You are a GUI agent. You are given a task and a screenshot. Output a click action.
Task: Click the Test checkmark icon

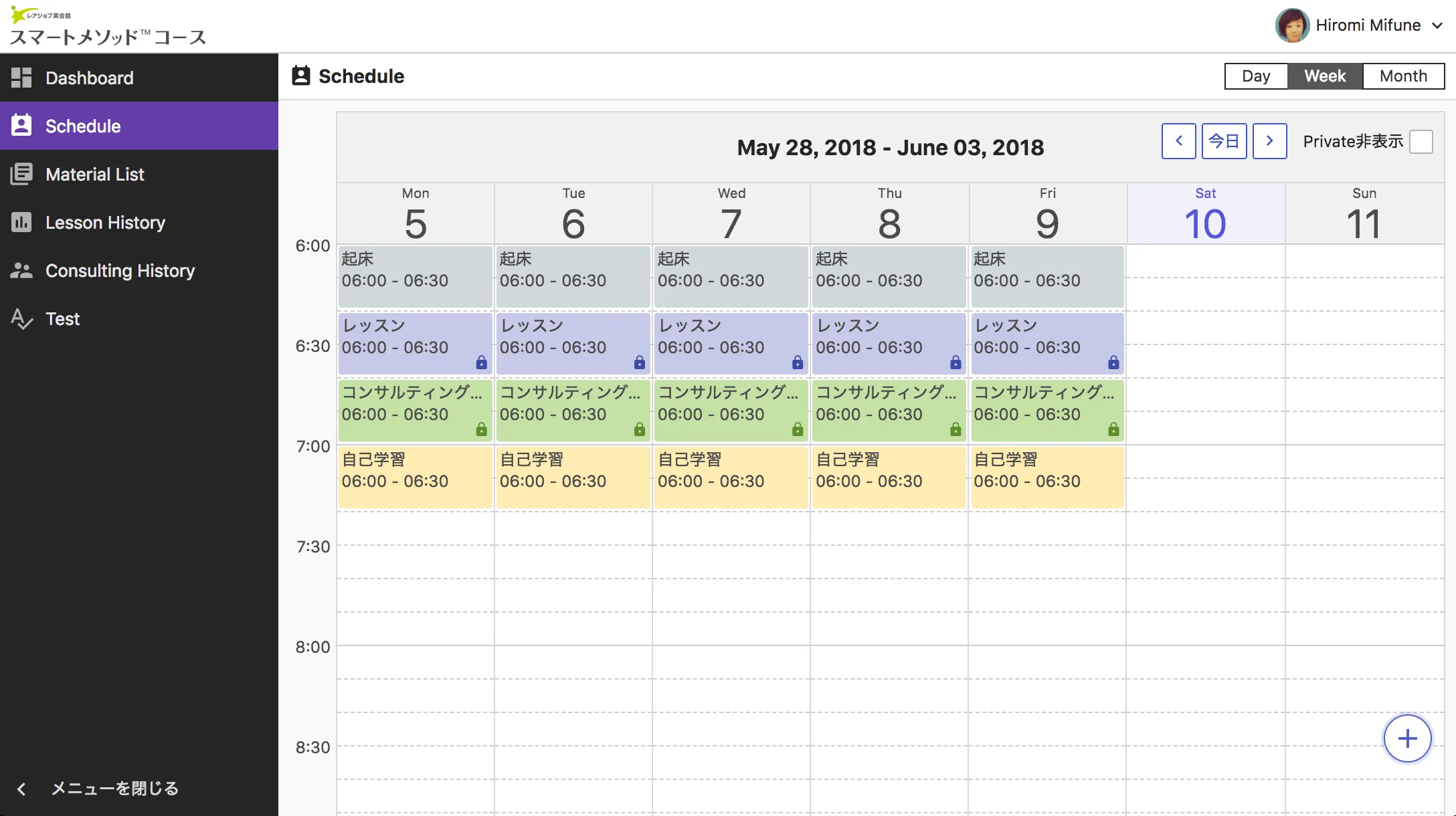(21, 319)
